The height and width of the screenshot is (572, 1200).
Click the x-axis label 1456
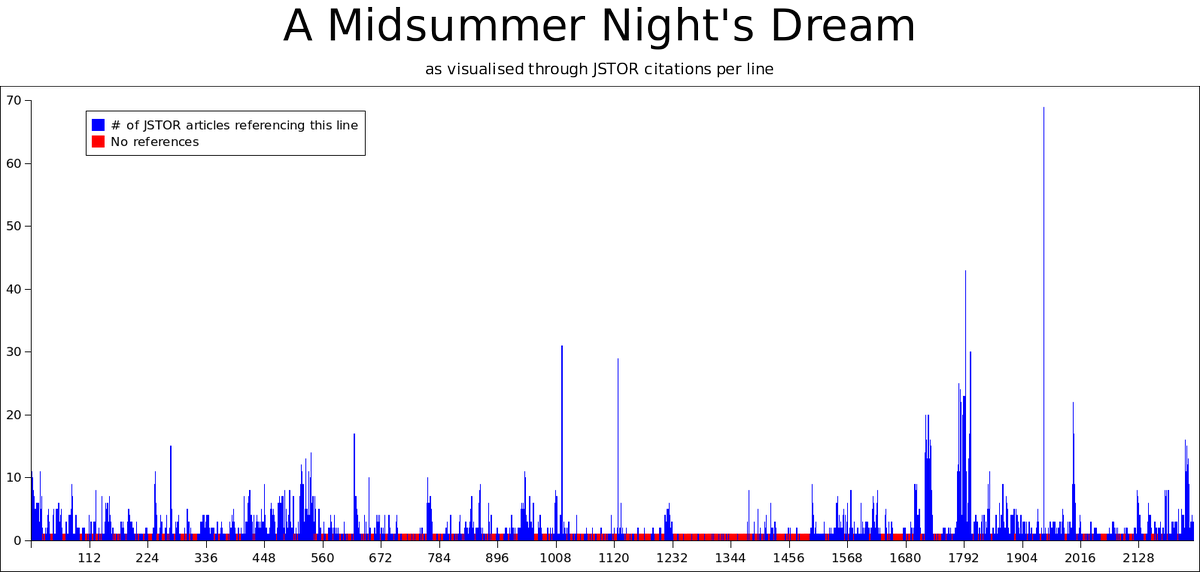click(x=788, y=558)
